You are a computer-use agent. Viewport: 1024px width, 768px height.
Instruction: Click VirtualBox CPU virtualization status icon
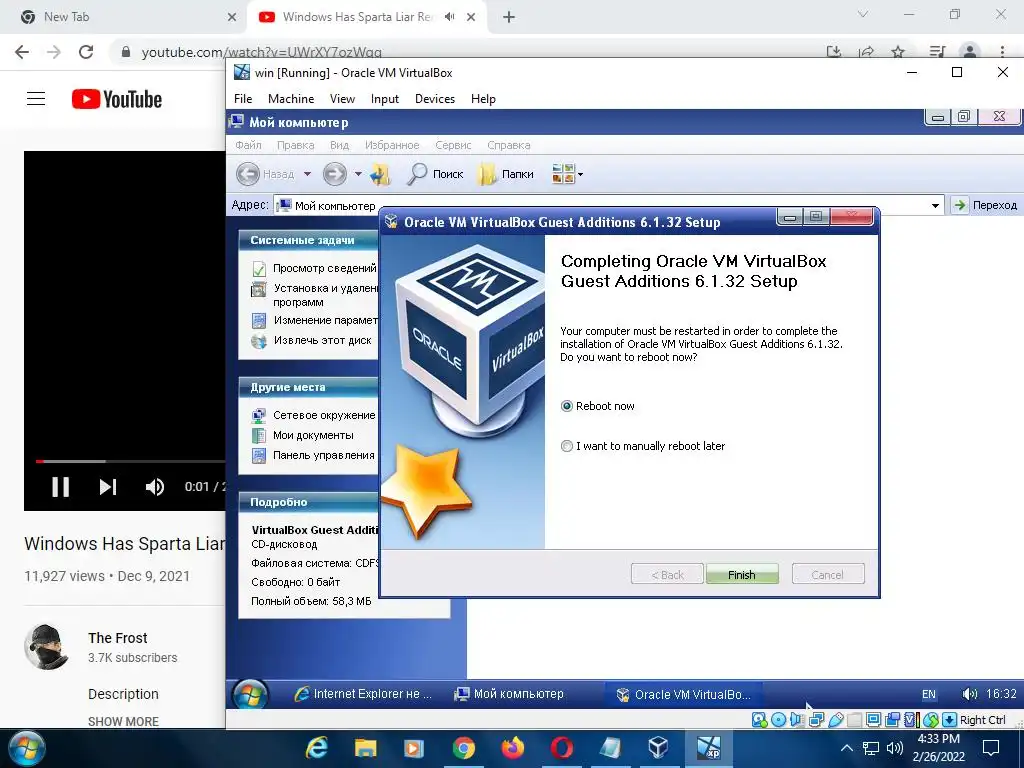point(911,720)
